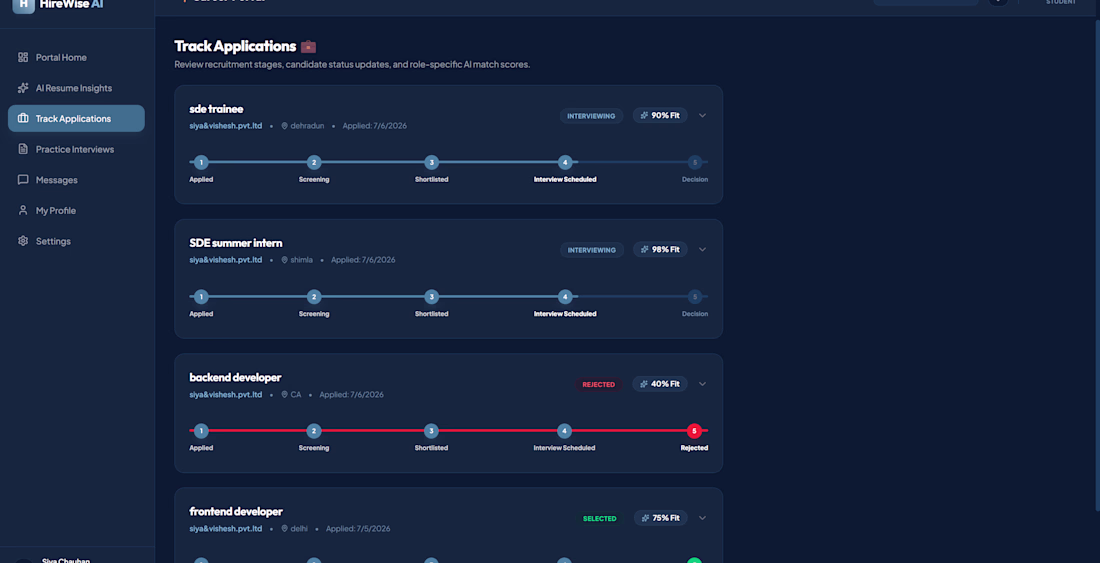This screenshot has width=1100, height=563.
Task: Click the Track Applications briefcase icon
Action: [x=23, y=118]
